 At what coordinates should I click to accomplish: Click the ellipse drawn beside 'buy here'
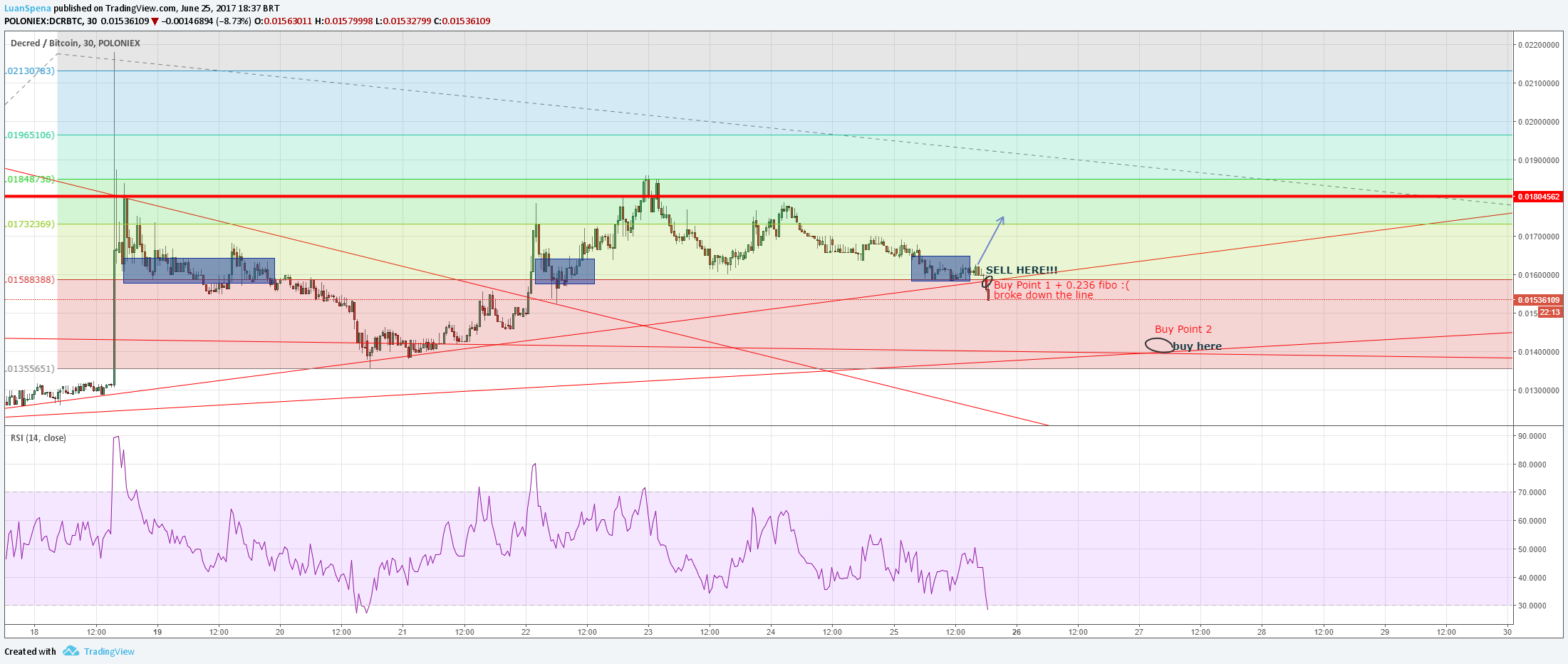(1159, 346)
